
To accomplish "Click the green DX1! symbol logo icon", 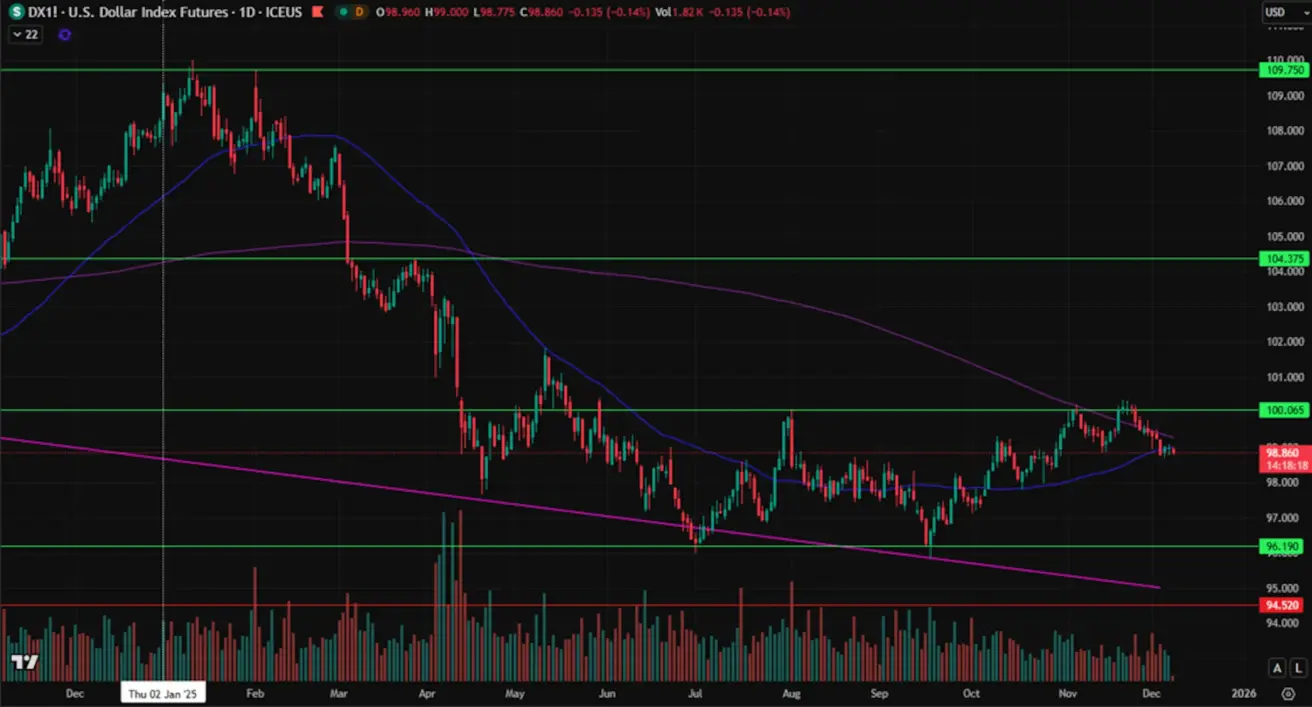I will click(x=16, y=12).
